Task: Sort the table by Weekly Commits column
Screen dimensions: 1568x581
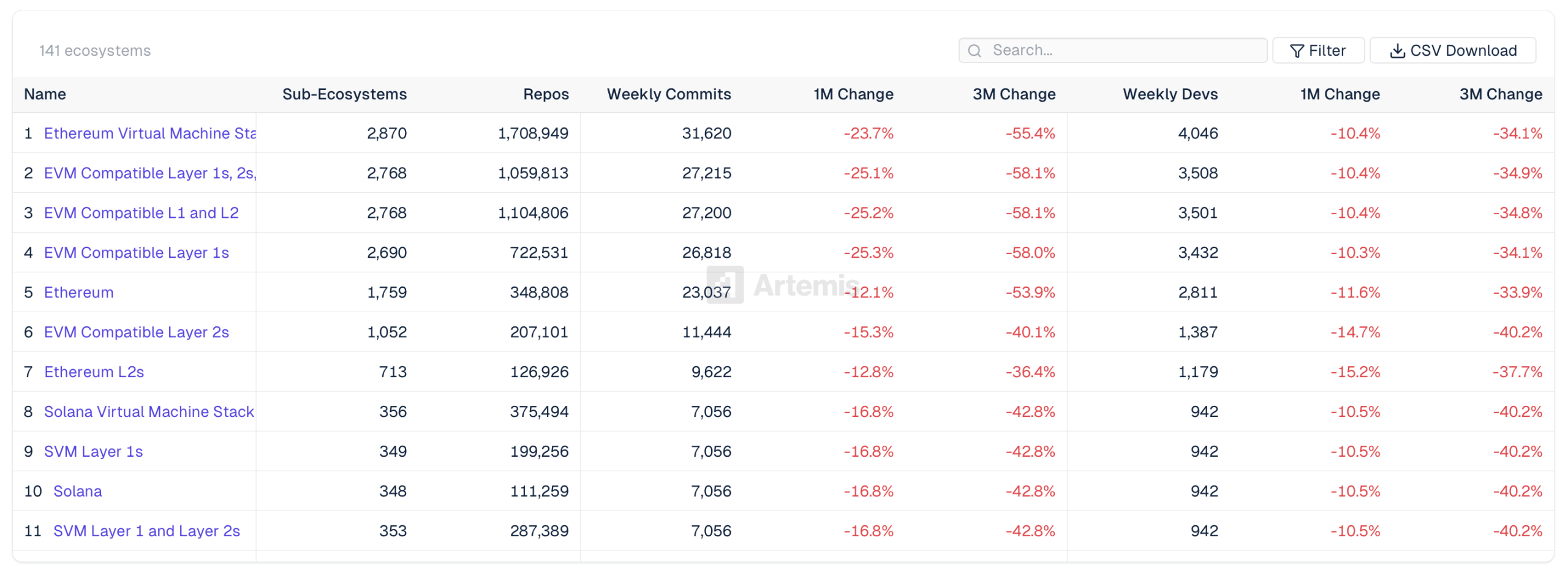Action: [x=668, y=94]
